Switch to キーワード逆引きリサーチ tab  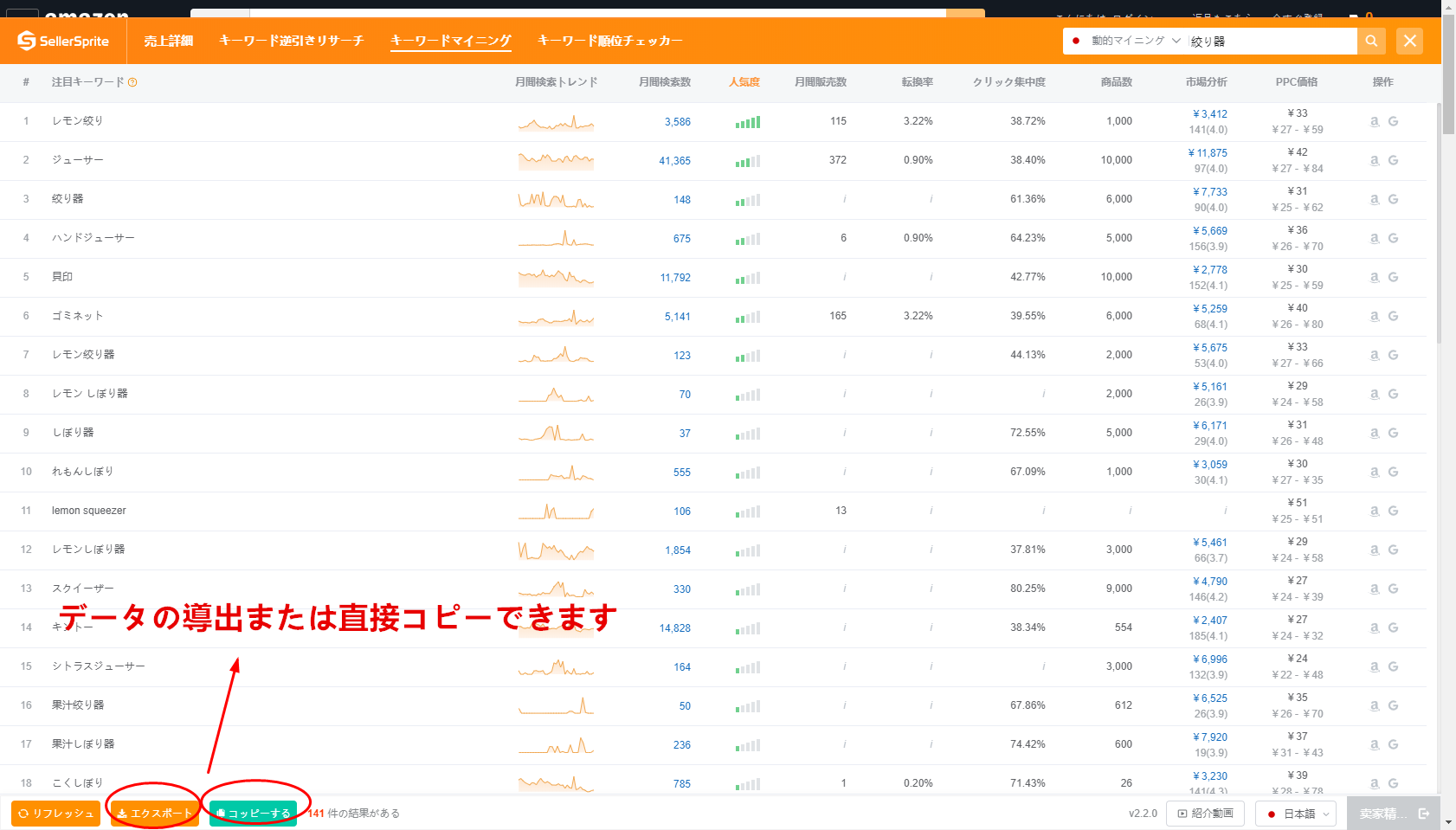coord(291,41)
